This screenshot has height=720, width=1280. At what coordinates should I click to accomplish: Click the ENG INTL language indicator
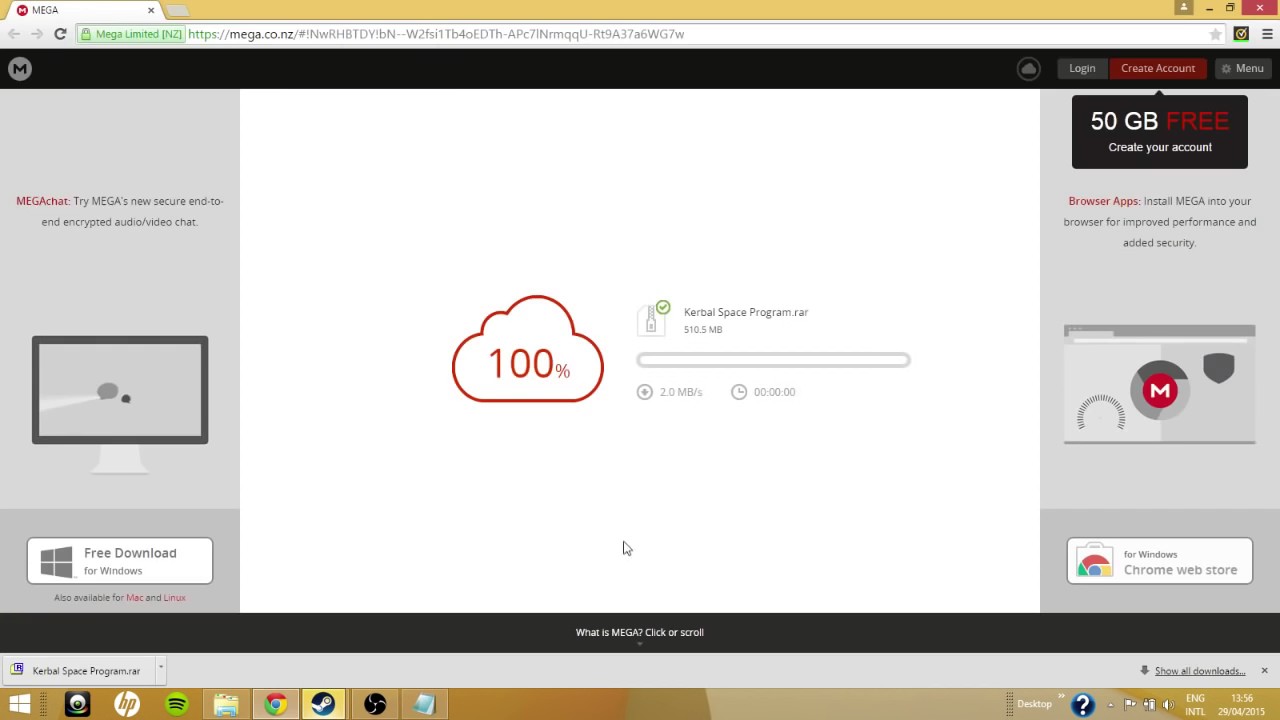pyautogui.click(x=1195, y=705)
